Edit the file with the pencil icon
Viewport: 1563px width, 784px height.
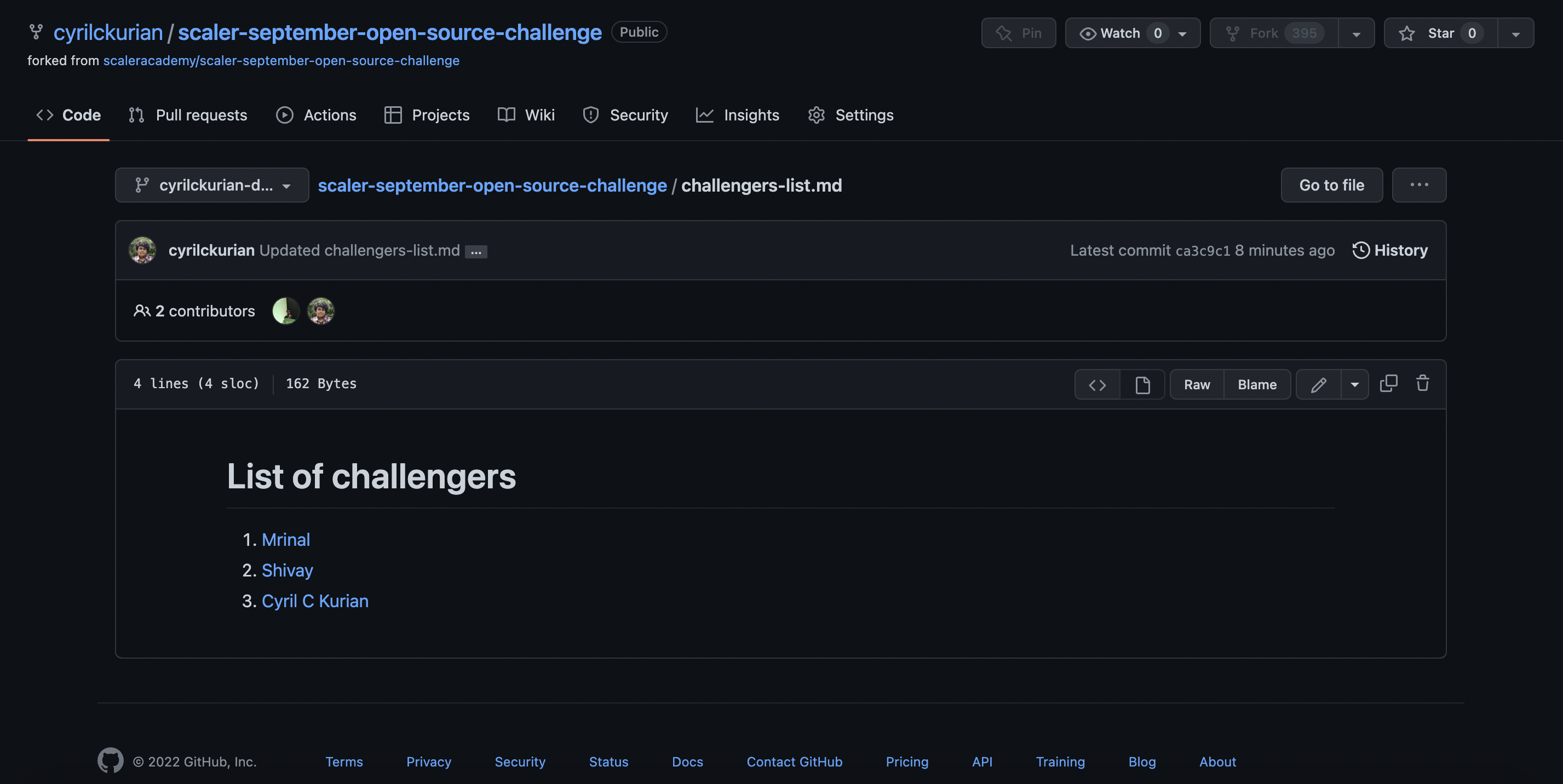(1319, 384)
